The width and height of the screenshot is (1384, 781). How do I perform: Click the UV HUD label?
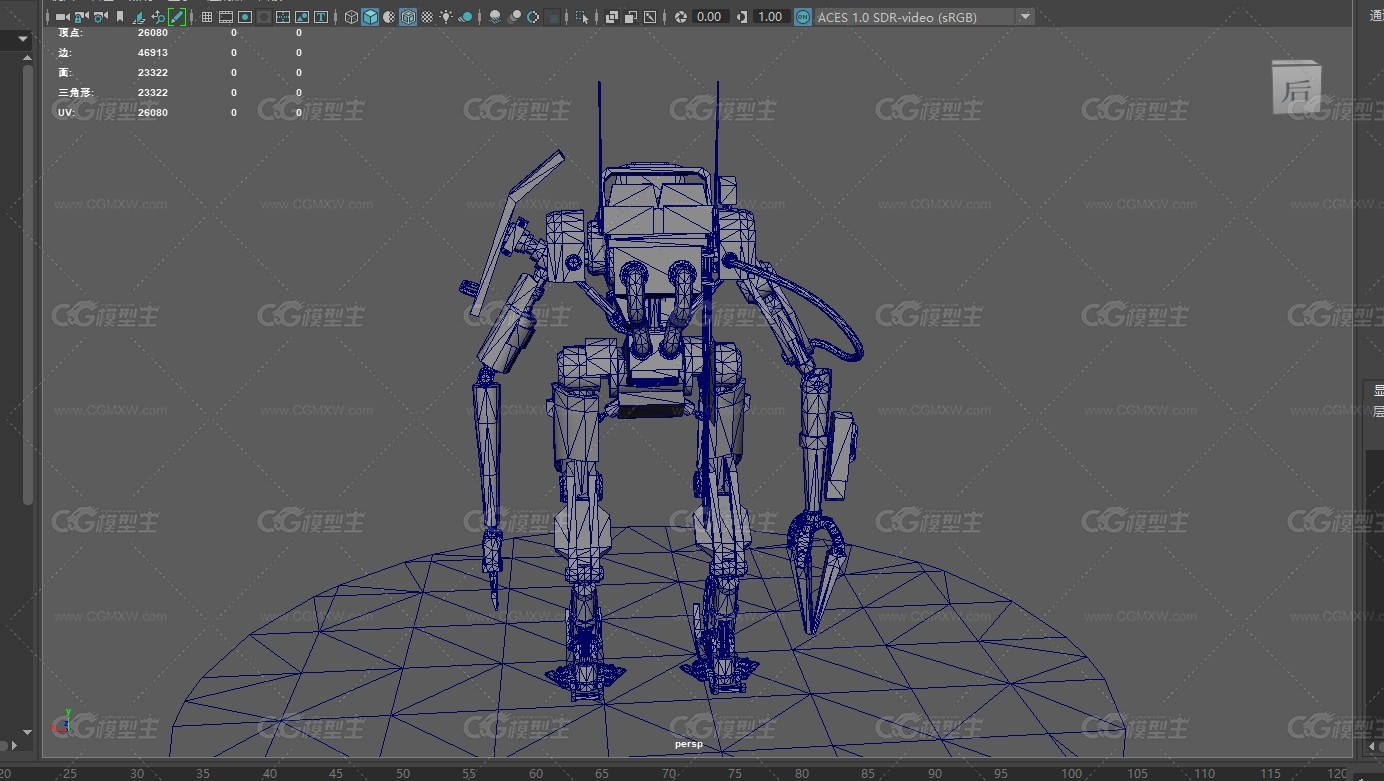pos(65,112)
